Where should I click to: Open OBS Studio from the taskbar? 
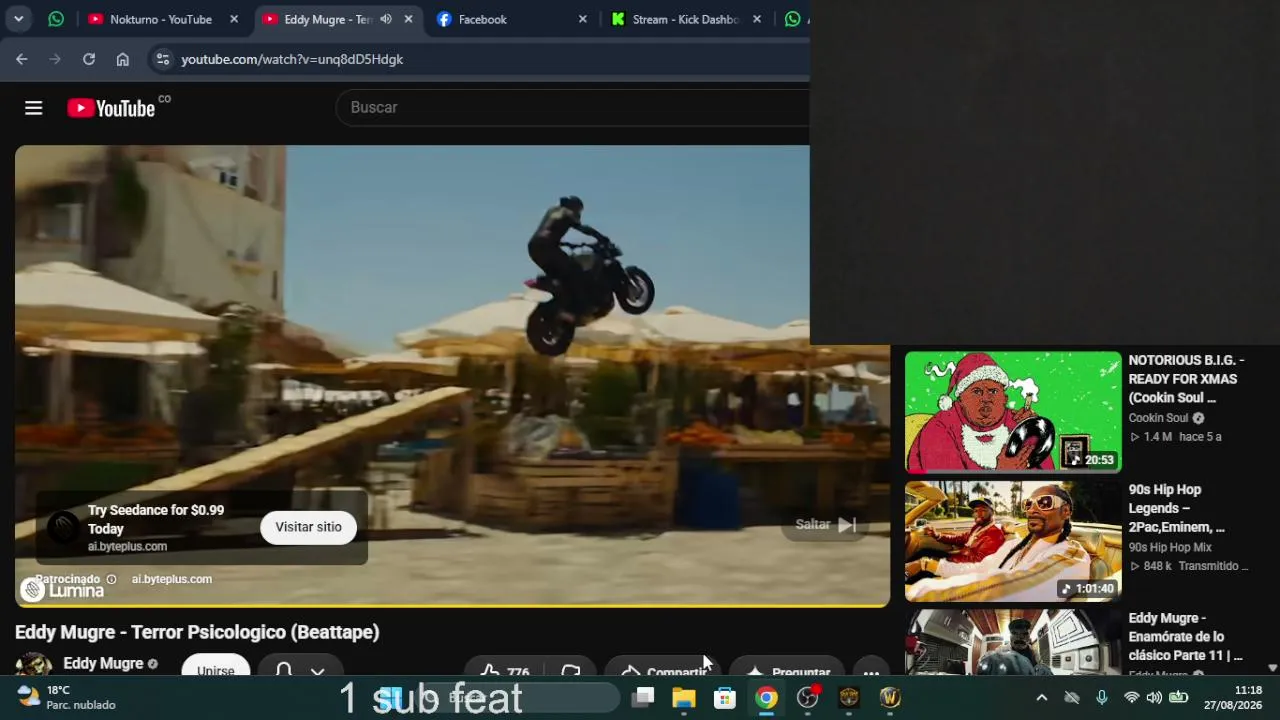[807, 697]
